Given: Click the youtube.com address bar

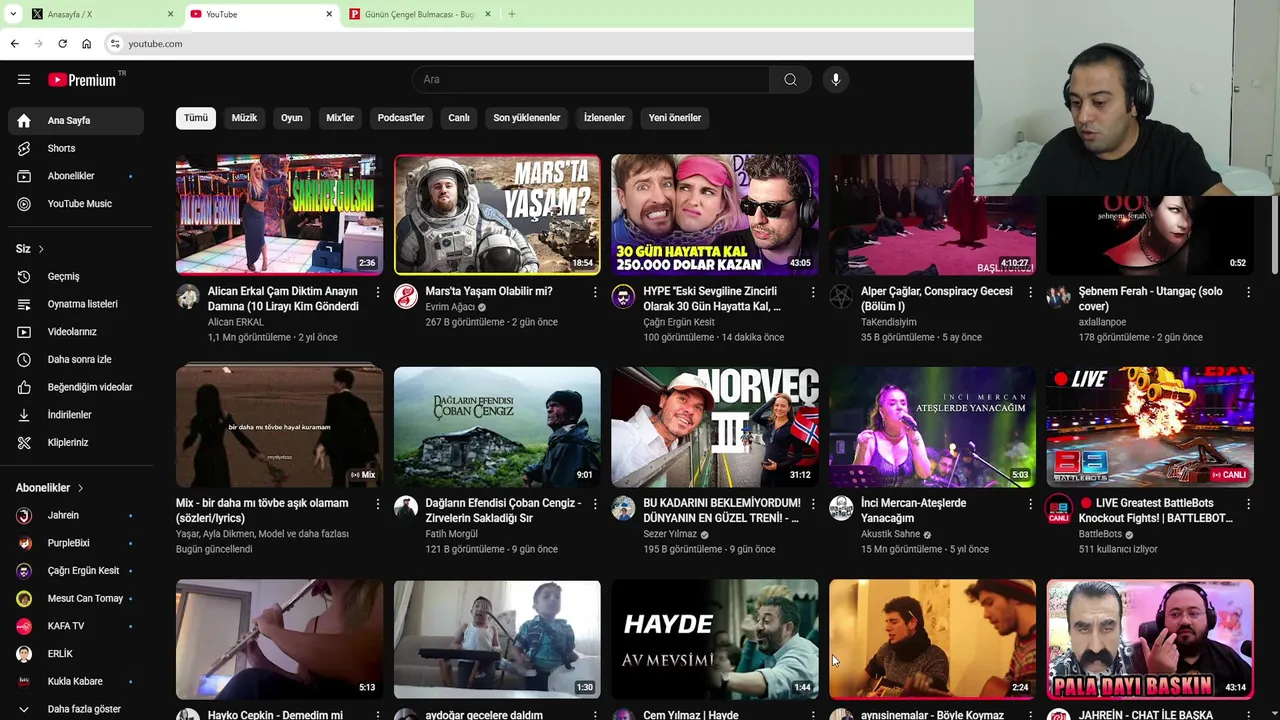Looking at the screenshot, I should coord(540,44).
